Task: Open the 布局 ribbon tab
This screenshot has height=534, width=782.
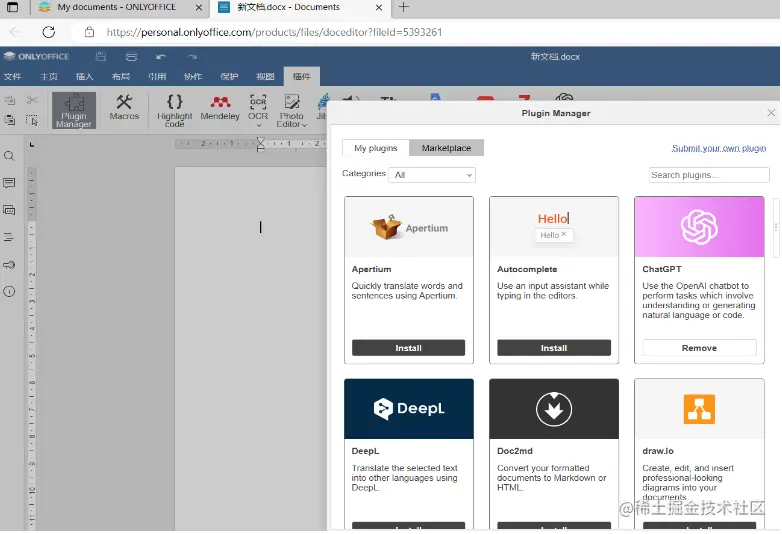Action: click(121, 76)
